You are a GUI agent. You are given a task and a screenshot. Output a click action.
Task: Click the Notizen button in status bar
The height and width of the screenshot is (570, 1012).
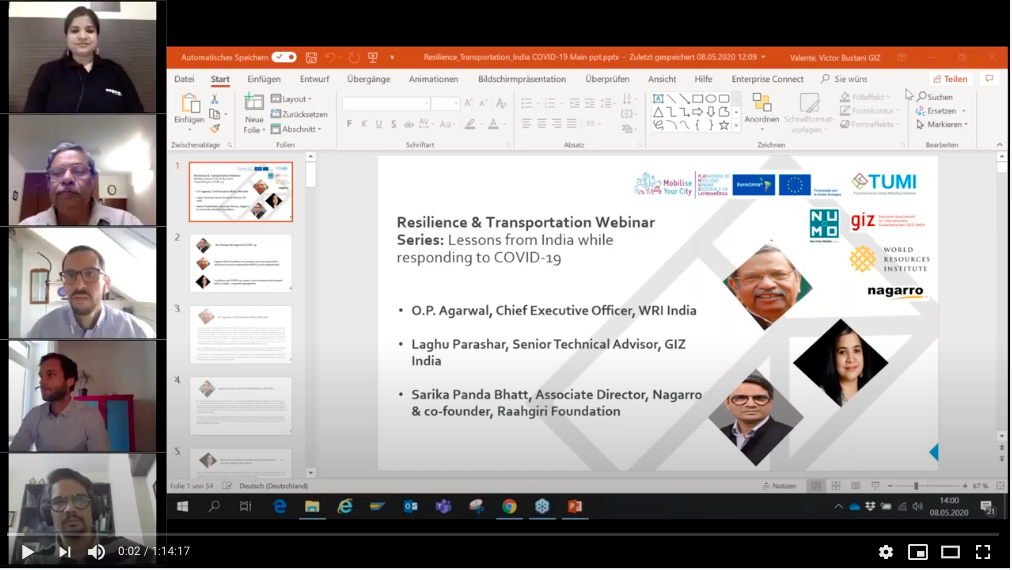tap(780, 485)
